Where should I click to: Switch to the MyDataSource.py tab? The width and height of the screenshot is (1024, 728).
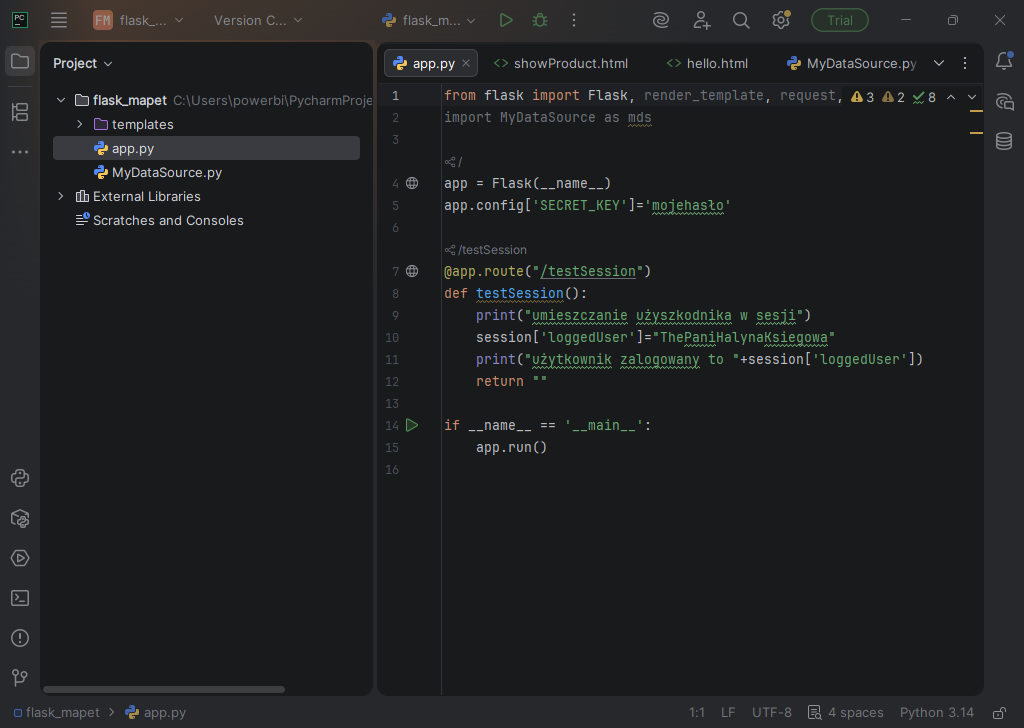tap(852, 63)
